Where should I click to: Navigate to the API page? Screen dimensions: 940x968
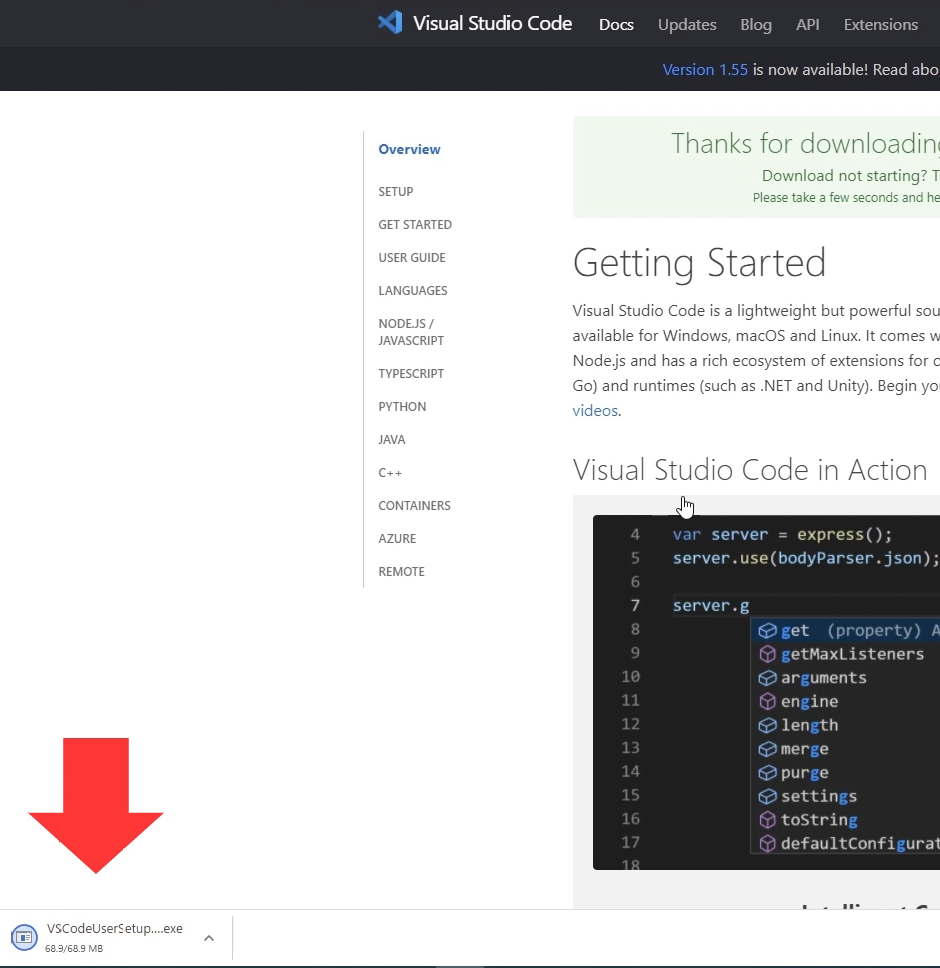coord(807,24)
